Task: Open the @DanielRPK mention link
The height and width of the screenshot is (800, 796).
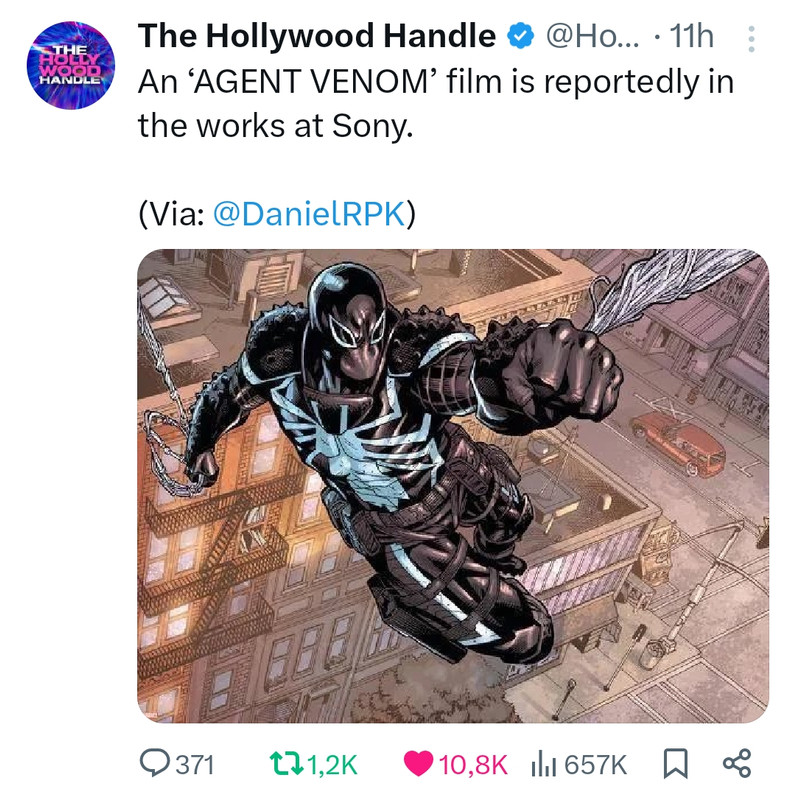Action: (x=309, y=214)
